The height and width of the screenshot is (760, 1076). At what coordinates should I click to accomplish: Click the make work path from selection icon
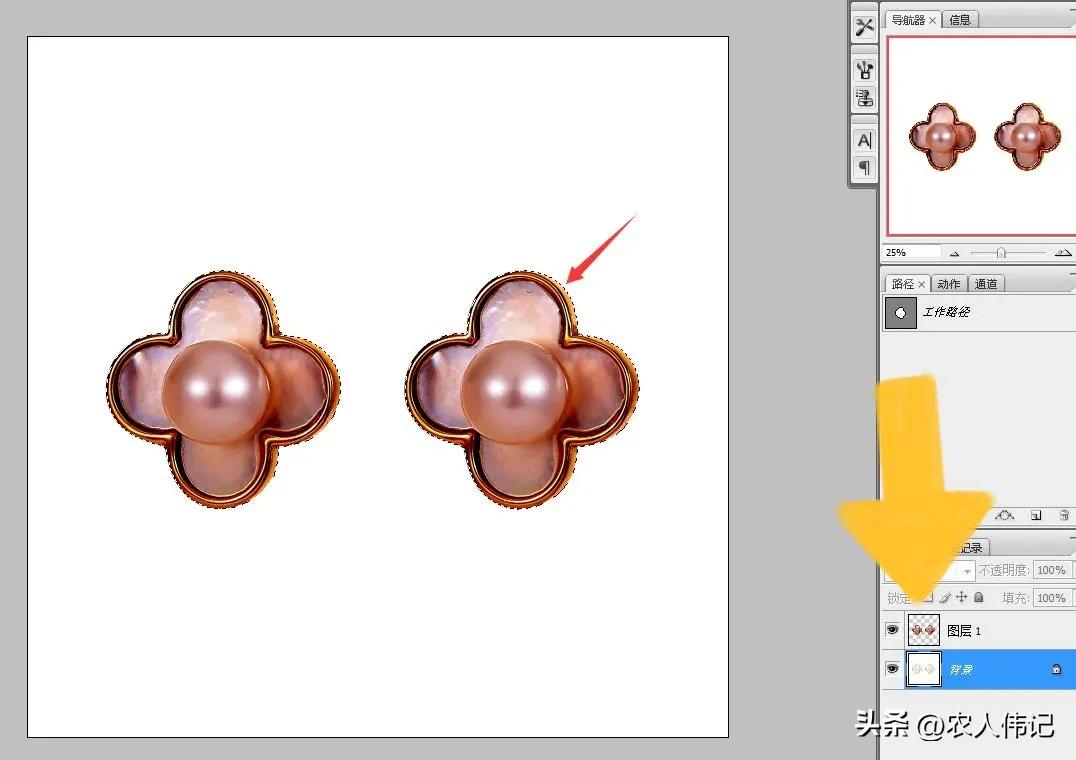1006,515
